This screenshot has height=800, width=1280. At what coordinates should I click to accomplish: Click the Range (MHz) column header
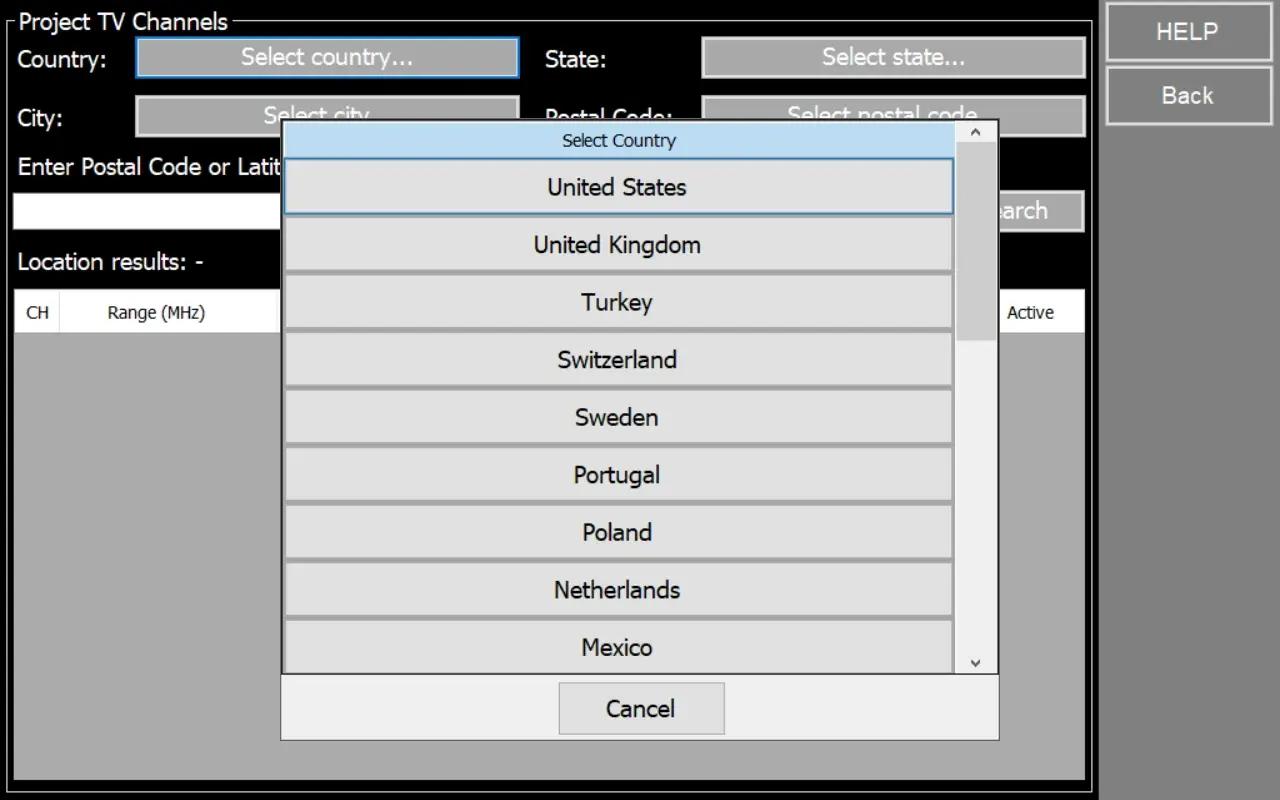coord(156,313)
